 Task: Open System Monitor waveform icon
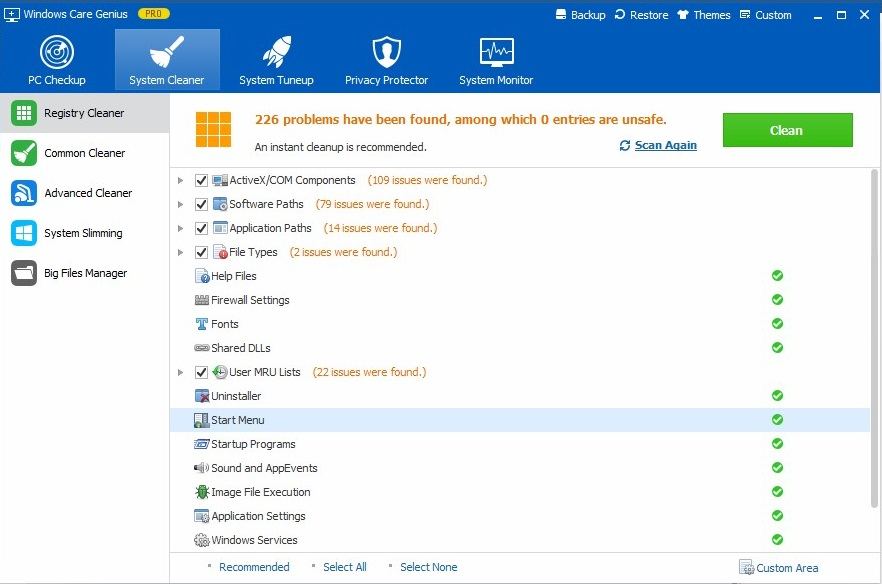(x=496, y=52)
